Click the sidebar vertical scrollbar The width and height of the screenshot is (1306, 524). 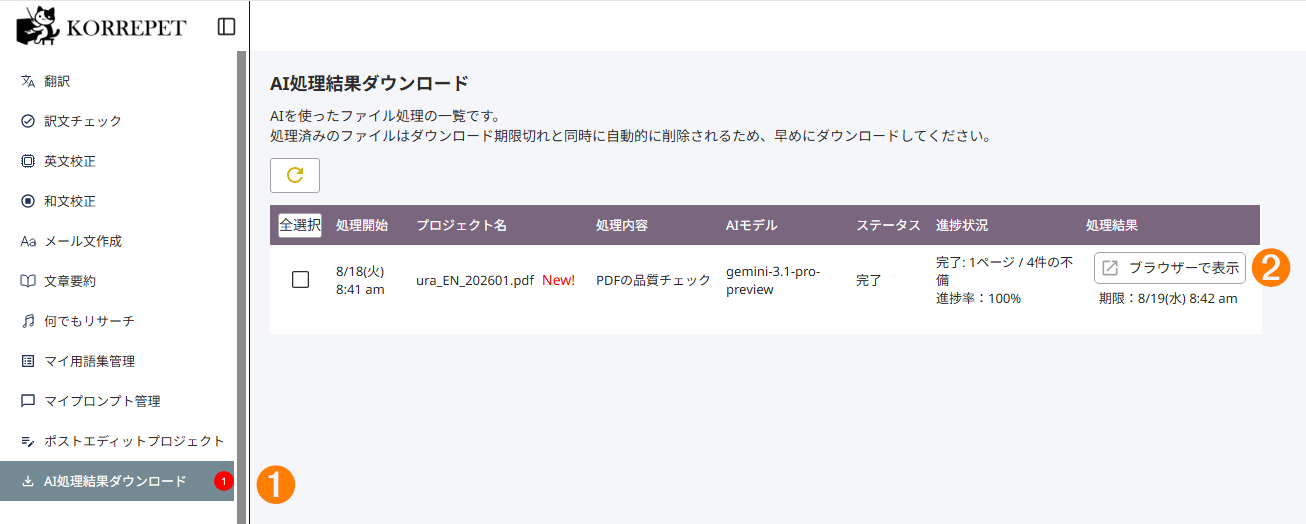[x=241, y=287]
